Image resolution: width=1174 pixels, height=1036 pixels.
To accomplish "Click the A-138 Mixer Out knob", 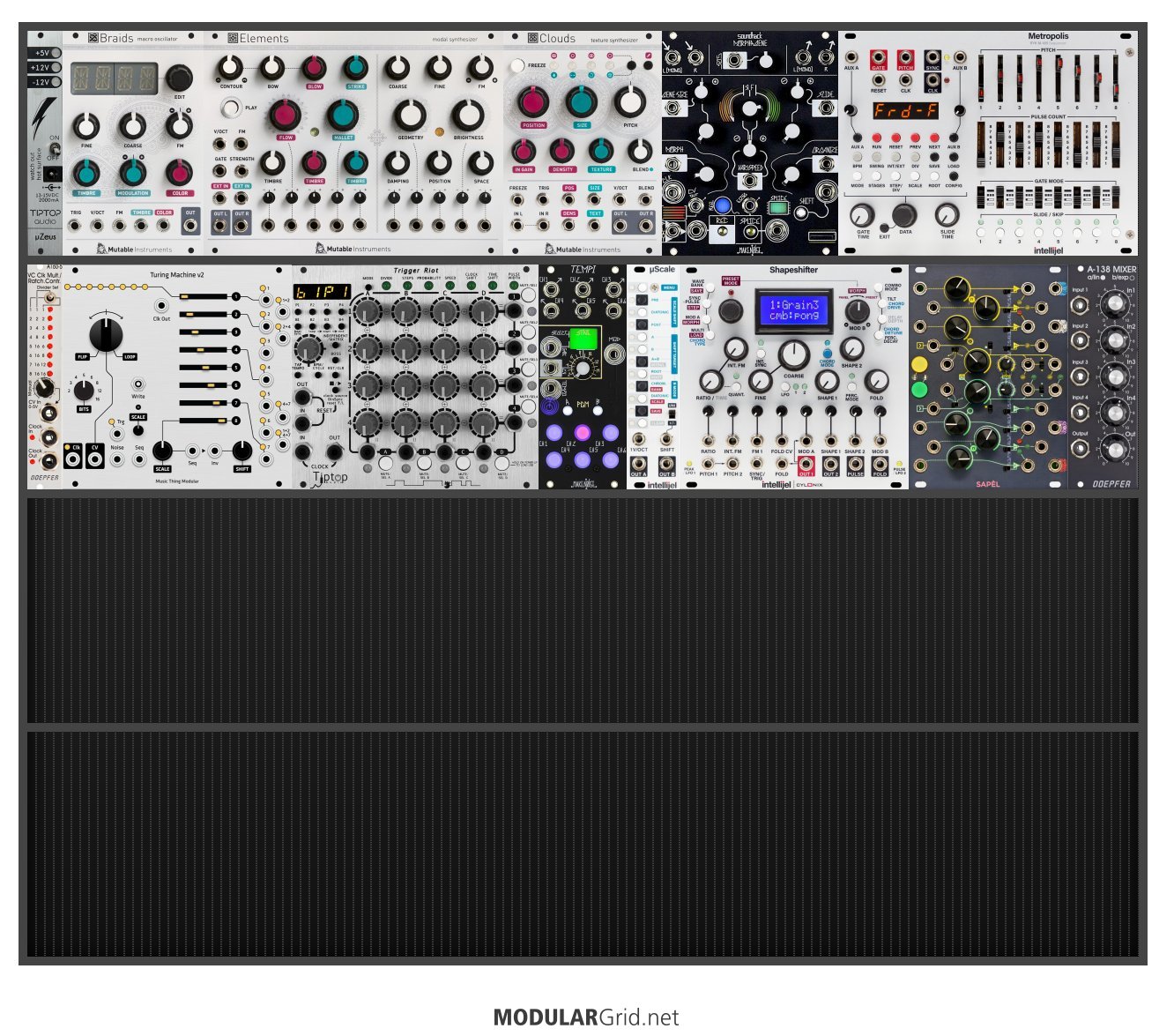I will pos(1114,449).
